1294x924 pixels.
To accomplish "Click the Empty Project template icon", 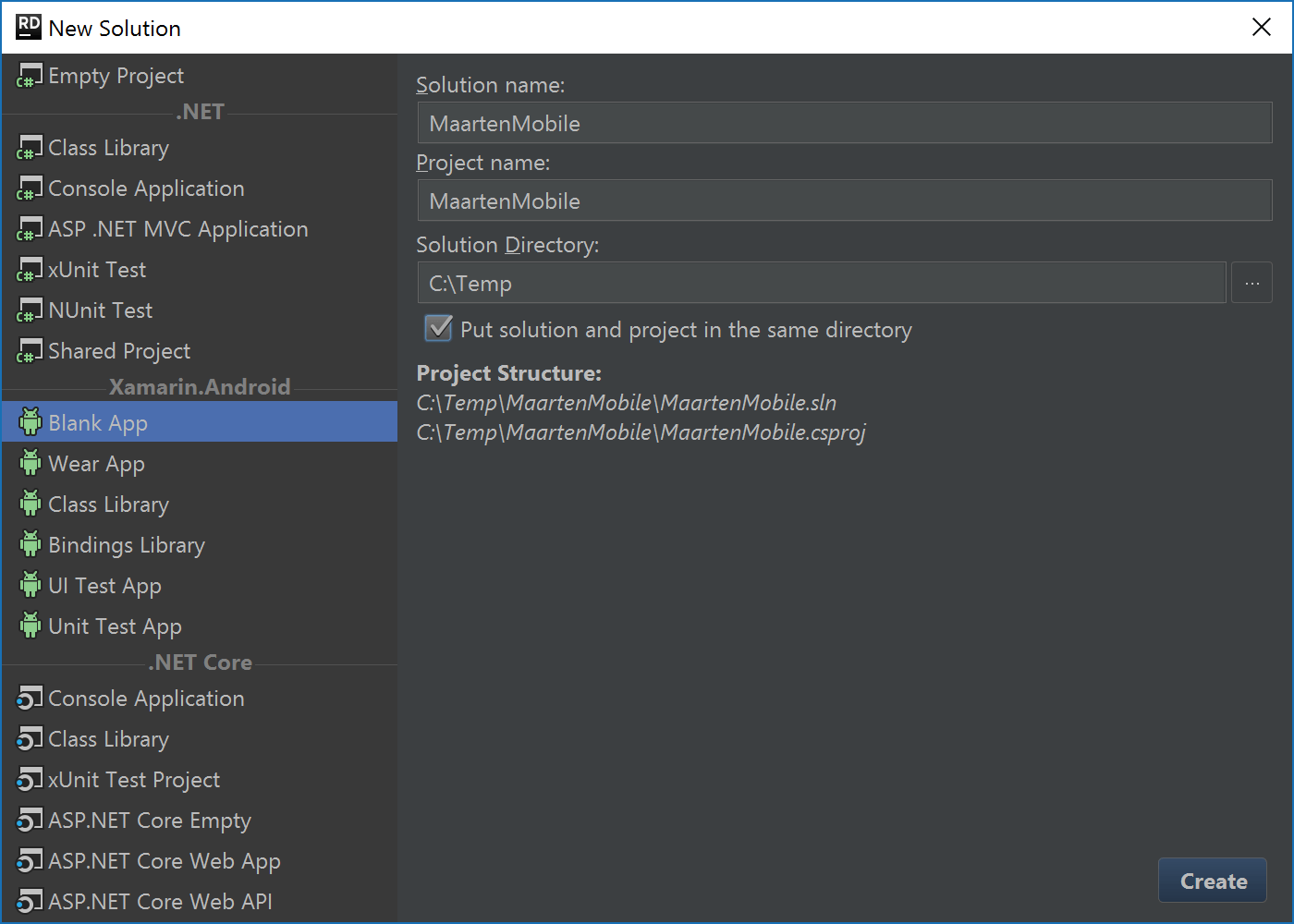I will (x=30, y=76).
